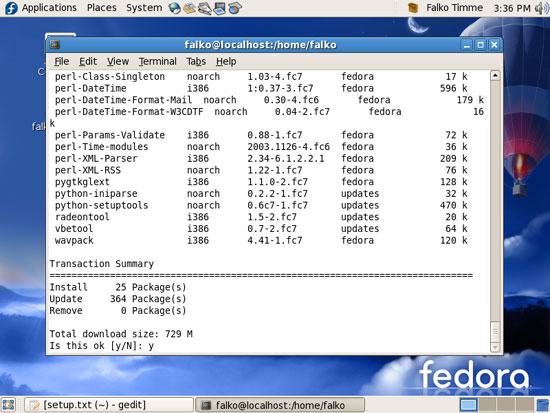This screenshot has height=413, width=550.
Task: Open the email client launcher icon
Action: point(189,8)
